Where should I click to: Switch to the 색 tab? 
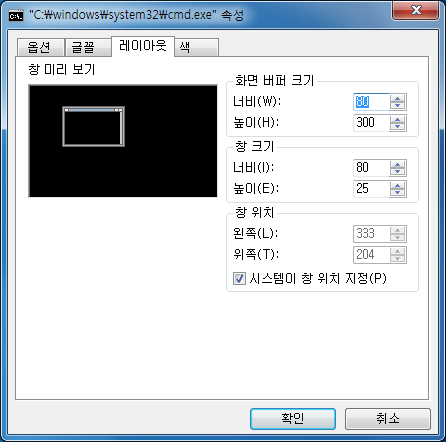point(197,47)
